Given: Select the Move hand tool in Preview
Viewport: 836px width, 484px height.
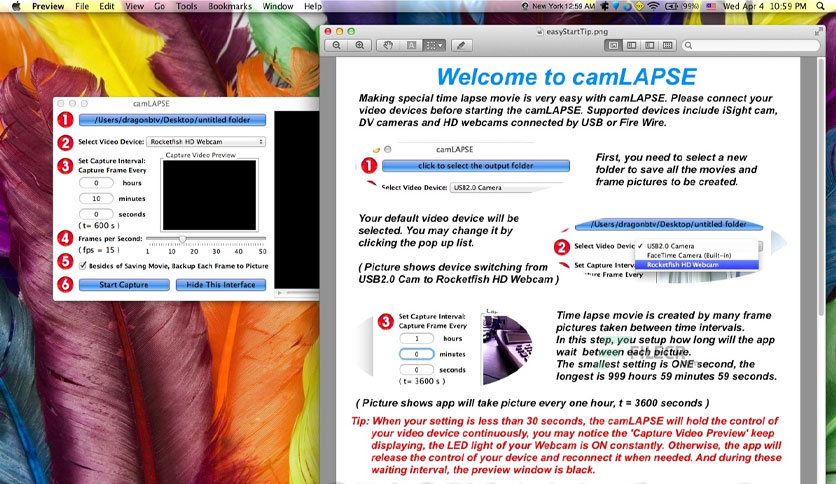Looking at the screenshot, I should click(388, 45).
